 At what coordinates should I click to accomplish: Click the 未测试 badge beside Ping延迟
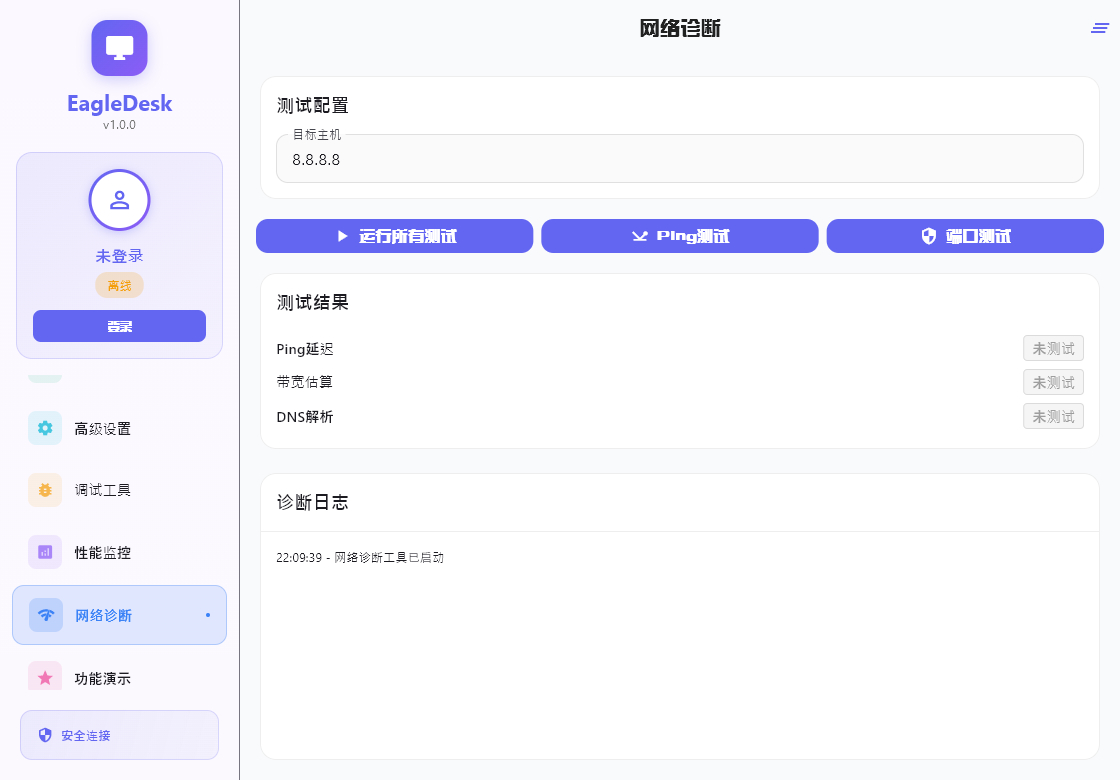(1053, 348)
